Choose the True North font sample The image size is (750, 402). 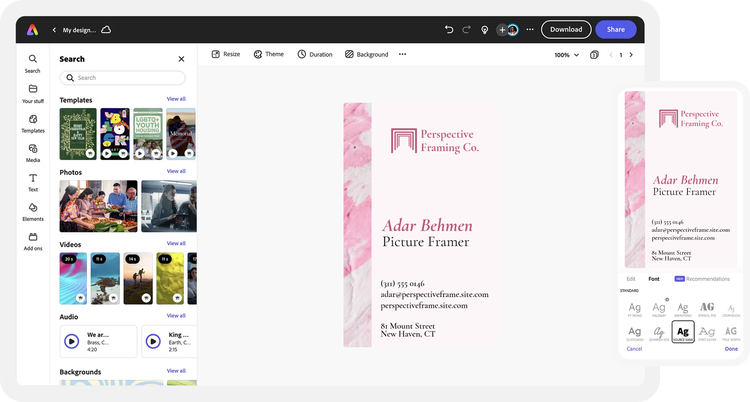click(731, 333)
